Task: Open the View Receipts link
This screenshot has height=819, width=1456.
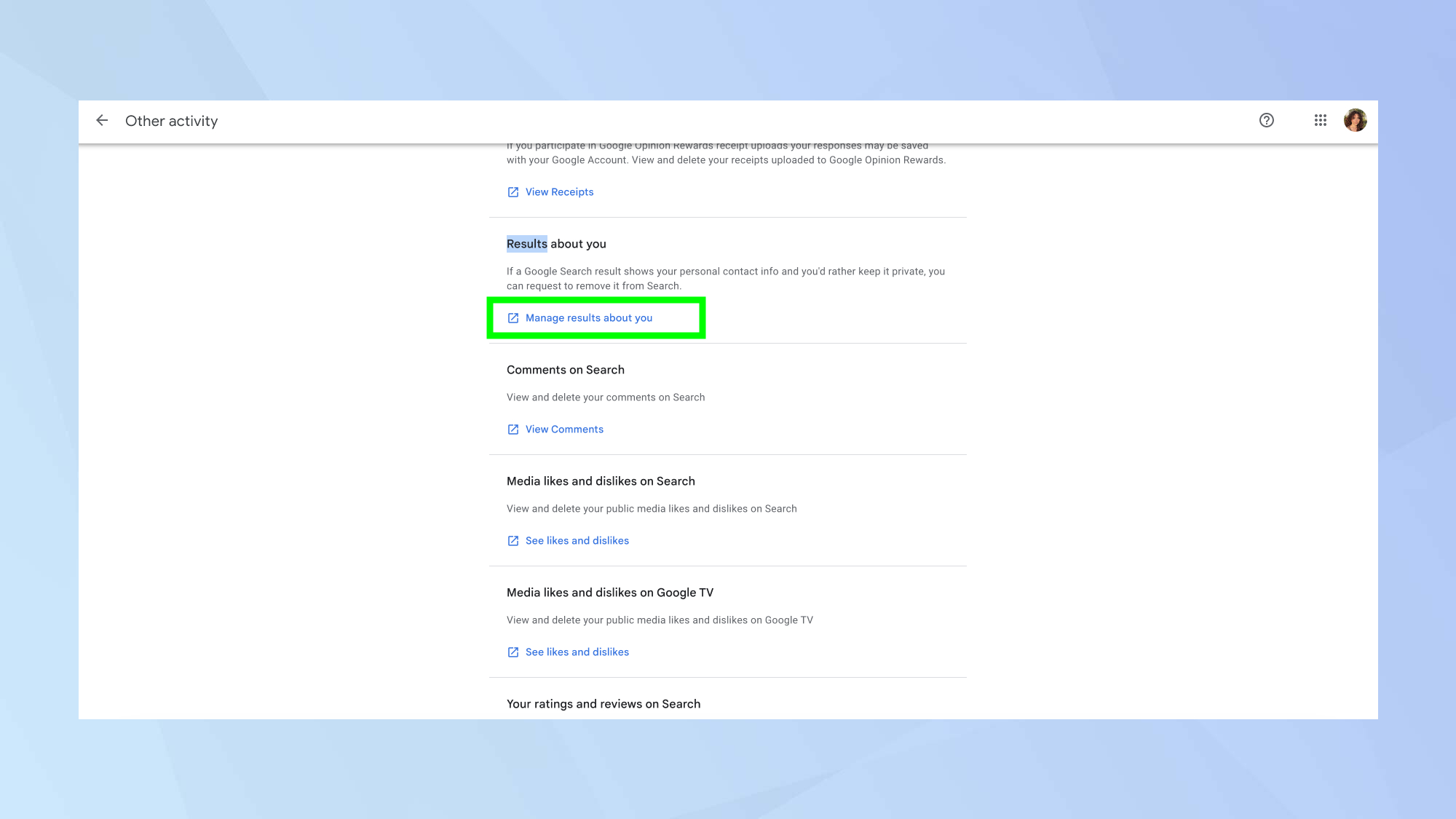Action: pos(559,192)
